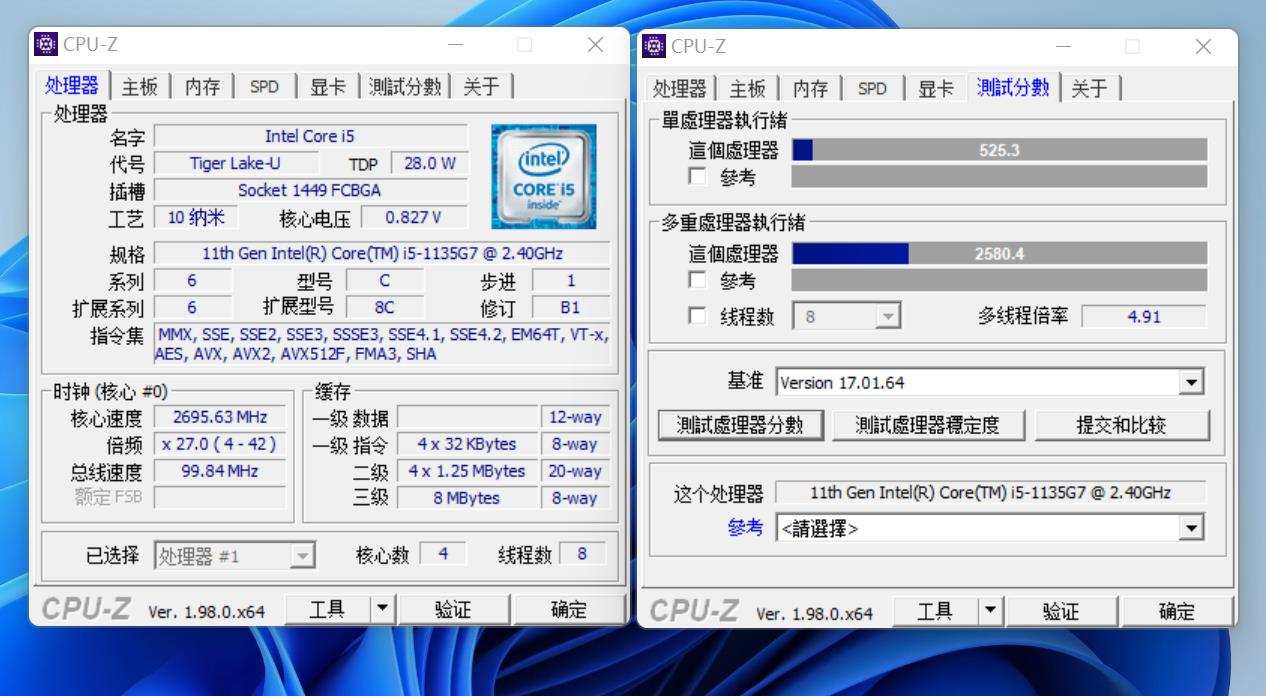This screenshot has height=696, width=1266.
Task: Close the left CPU-Z processor window
Action: 595,45
